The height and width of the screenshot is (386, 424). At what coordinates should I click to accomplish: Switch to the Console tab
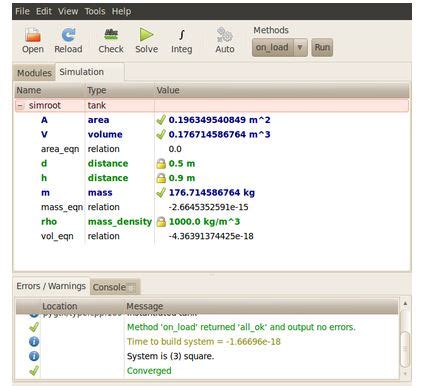click(115, 287)
